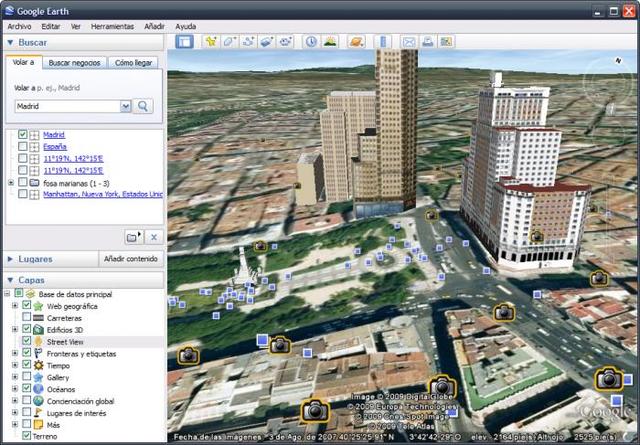This screenshot has width=640, height=445.
Task: Expand the Web geográfica layer tree
Action: [15, 306]
